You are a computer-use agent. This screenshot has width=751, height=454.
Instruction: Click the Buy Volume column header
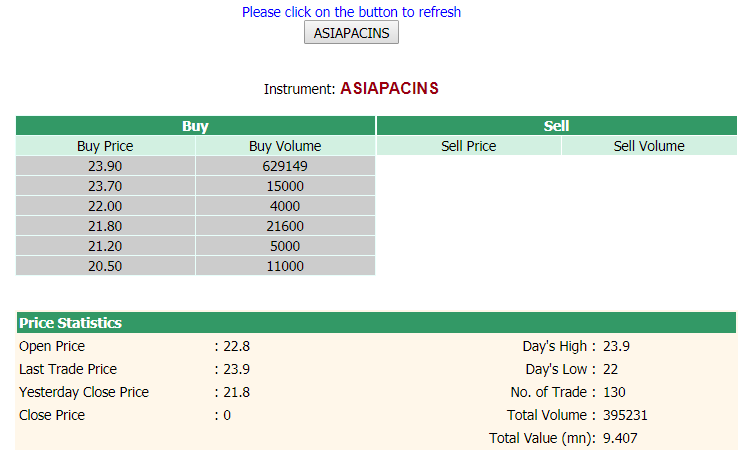pyautogui.click(x=285, y=146)
